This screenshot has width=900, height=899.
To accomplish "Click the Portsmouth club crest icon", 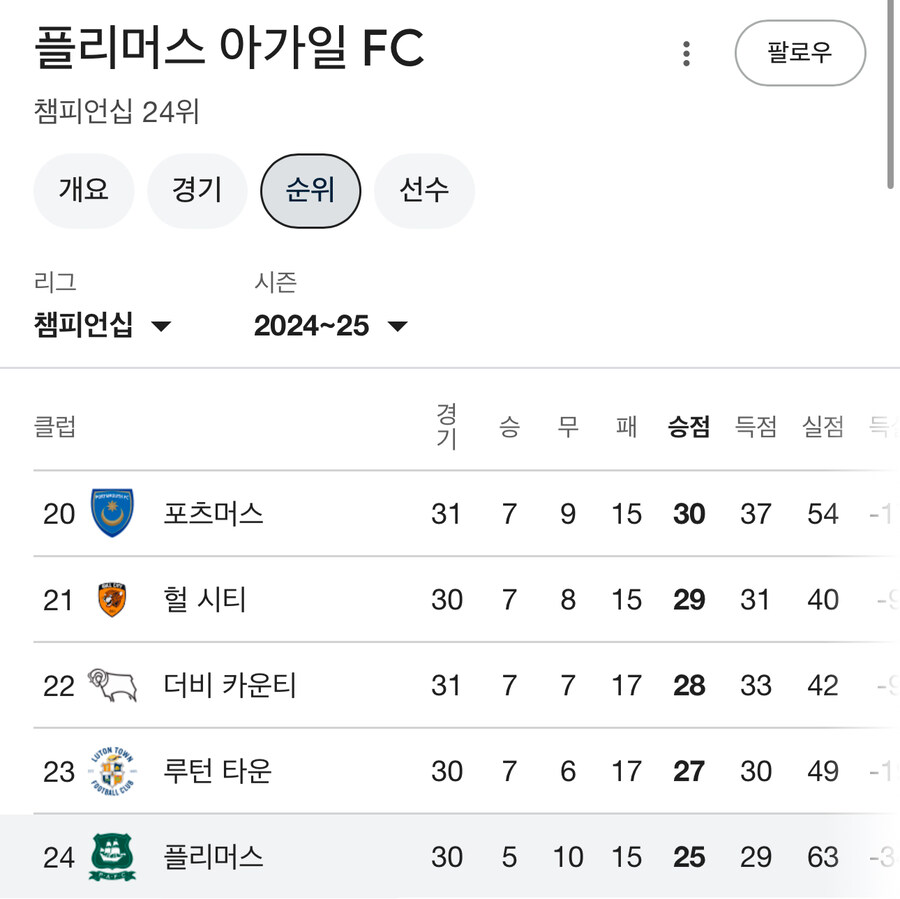I will [113, 514].
